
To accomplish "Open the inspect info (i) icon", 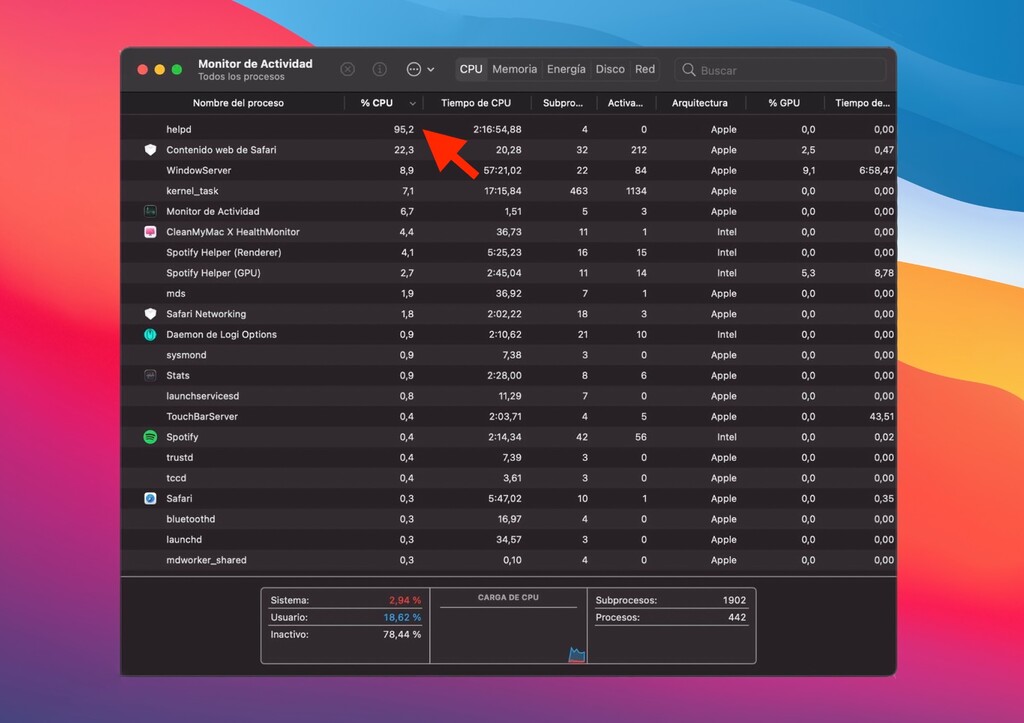I will pyautogui.click(x=379, y=69).
